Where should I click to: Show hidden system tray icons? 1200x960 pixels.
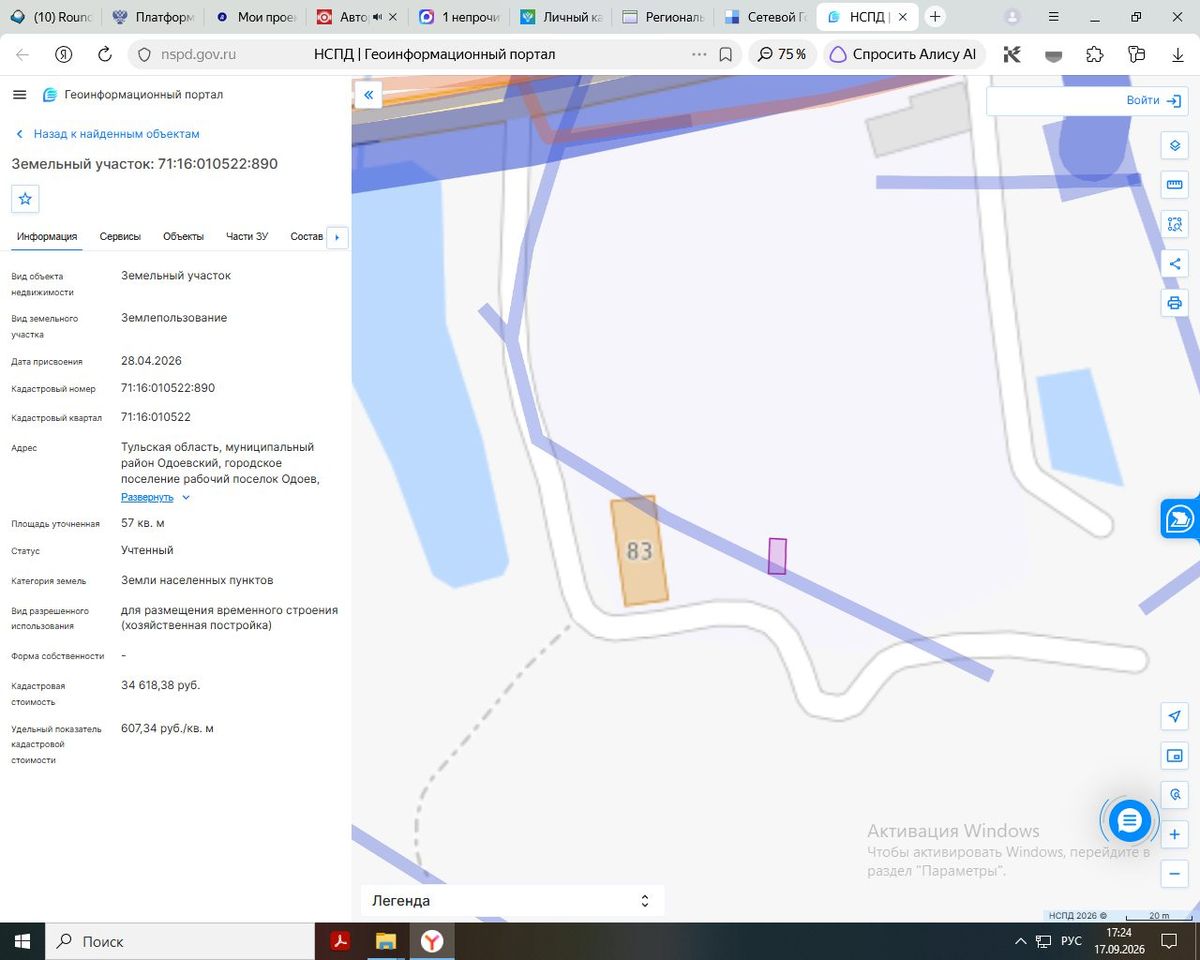1020,941
